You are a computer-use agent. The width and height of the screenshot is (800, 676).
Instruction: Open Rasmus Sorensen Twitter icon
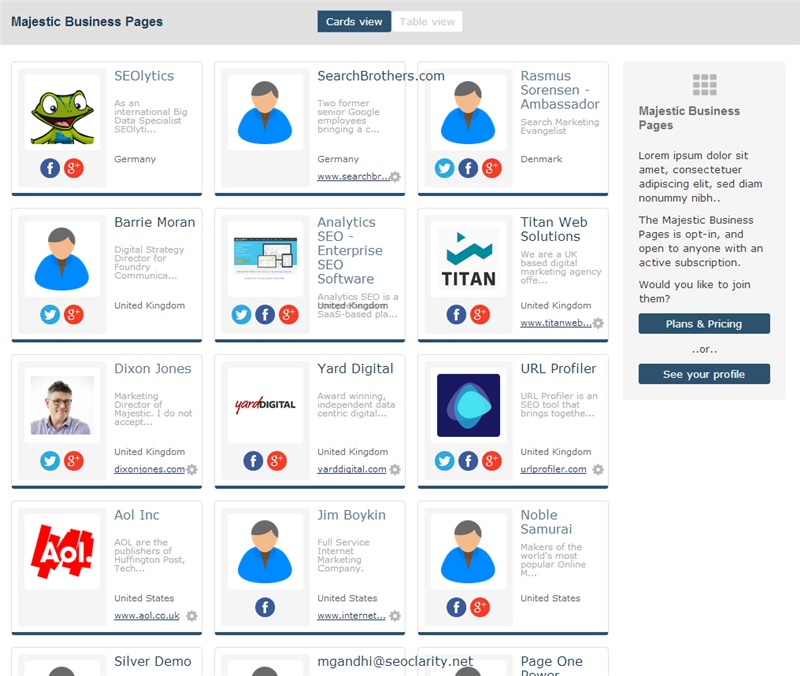tap(444, 168)
